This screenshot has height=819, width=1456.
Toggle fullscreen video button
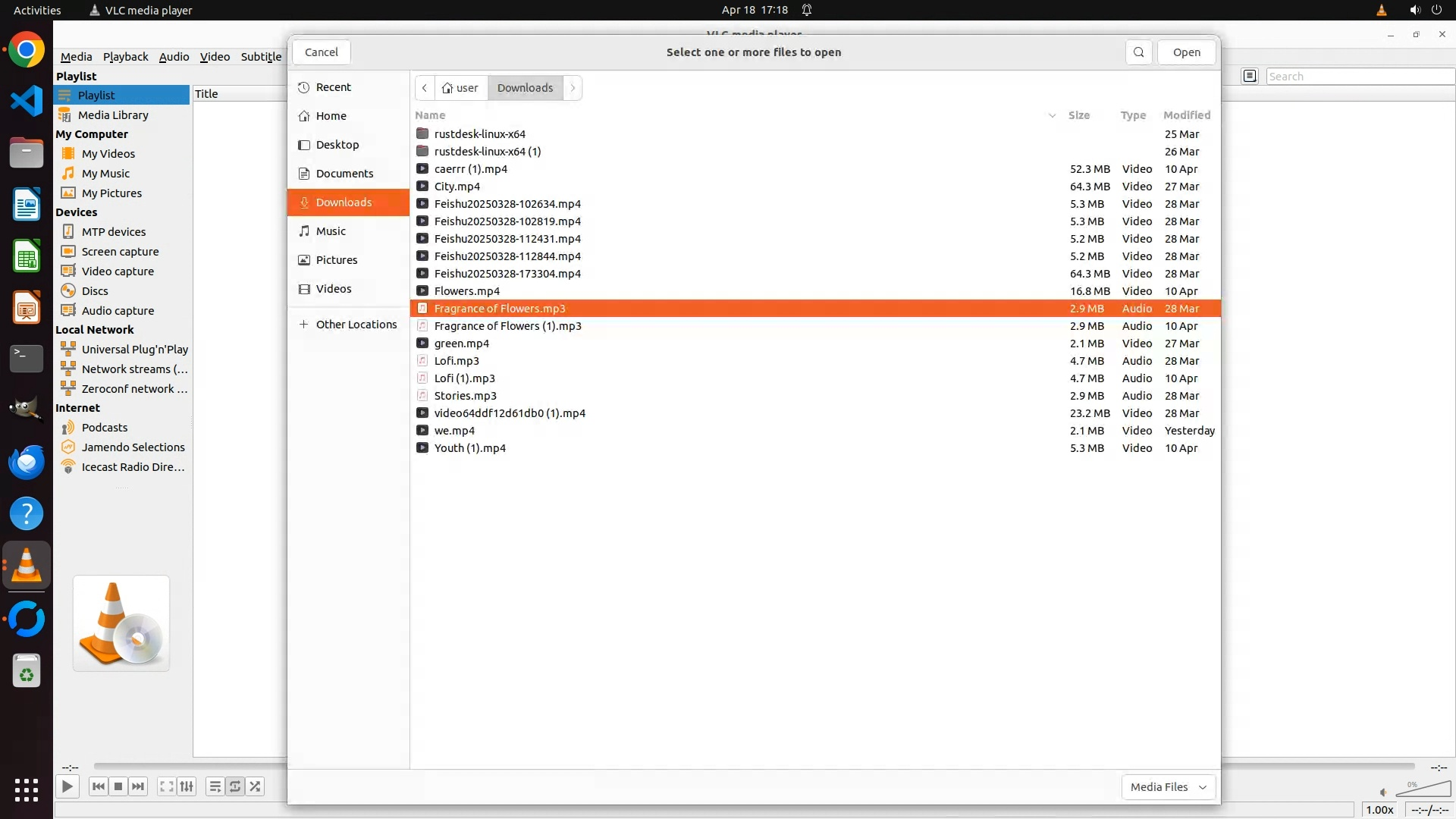pyautogui.click(x=166, y=786)
